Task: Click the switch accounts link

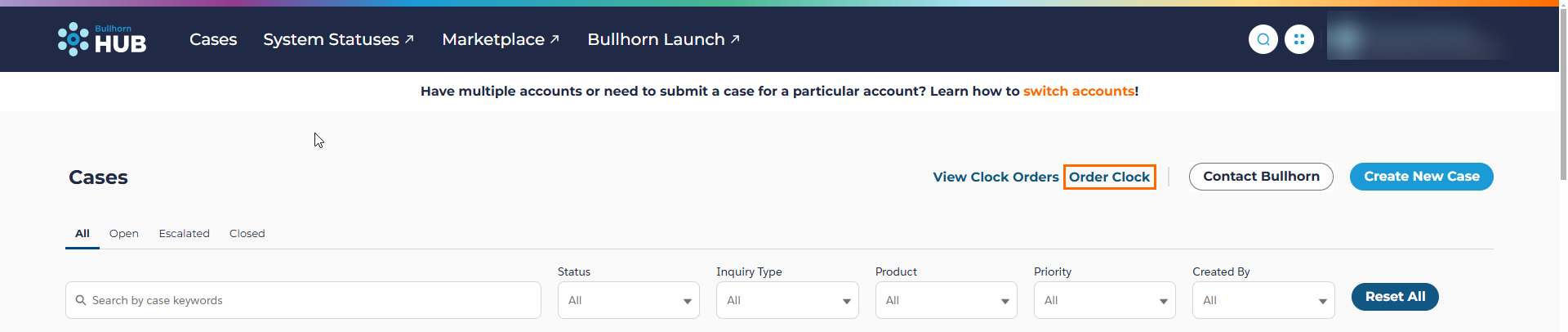Action: tap(1079, 92)
